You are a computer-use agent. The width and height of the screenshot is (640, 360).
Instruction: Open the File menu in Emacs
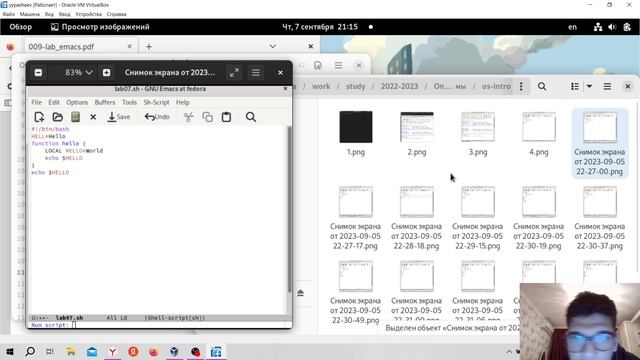point(36,102)
